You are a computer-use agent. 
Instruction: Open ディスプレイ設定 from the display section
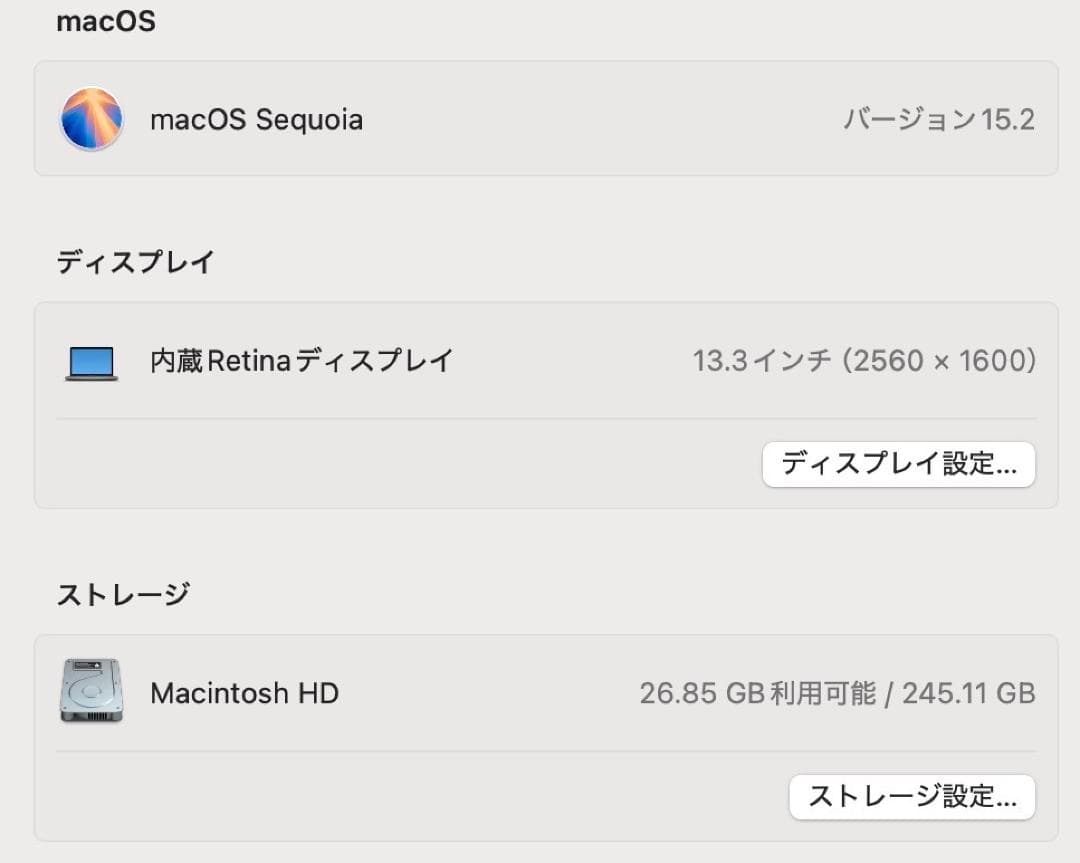[x=898, y=464]
